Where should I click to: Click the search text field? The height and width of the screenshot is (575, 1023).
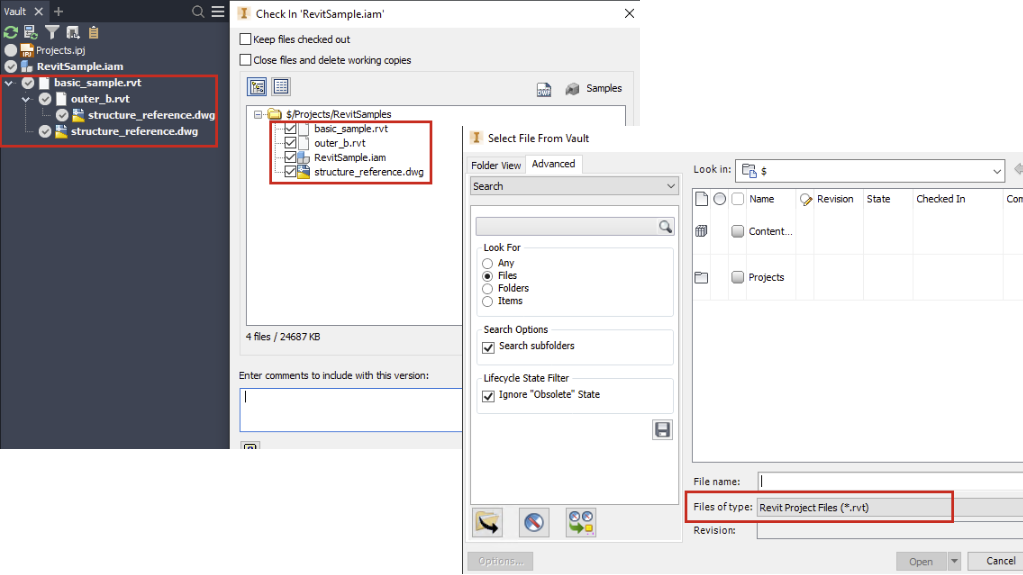[566, 226]
